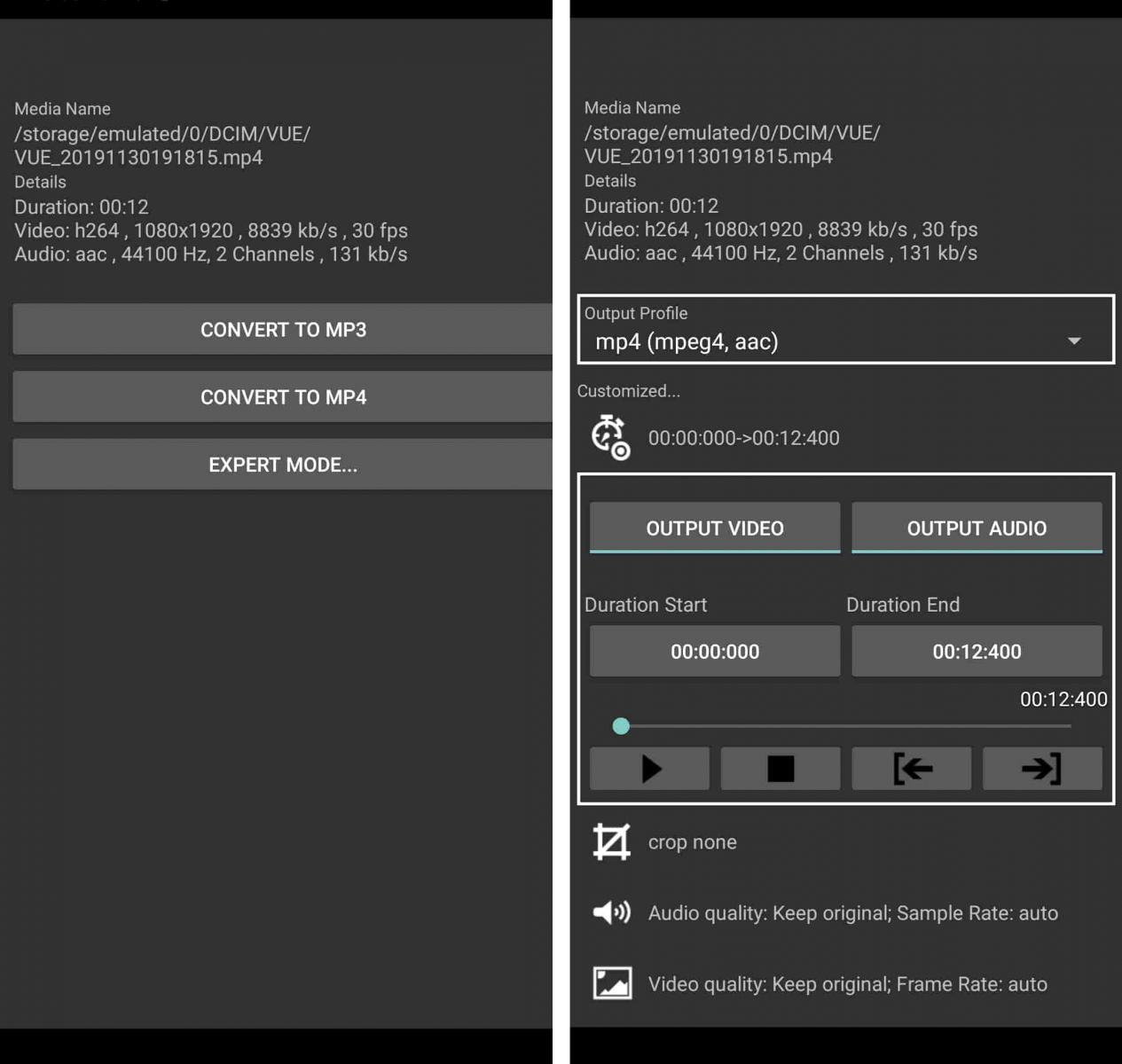Switch to the OUTPUT AUDIO tab
1122x1064 pixels.
pyautogui.click(x=976, y=528)
